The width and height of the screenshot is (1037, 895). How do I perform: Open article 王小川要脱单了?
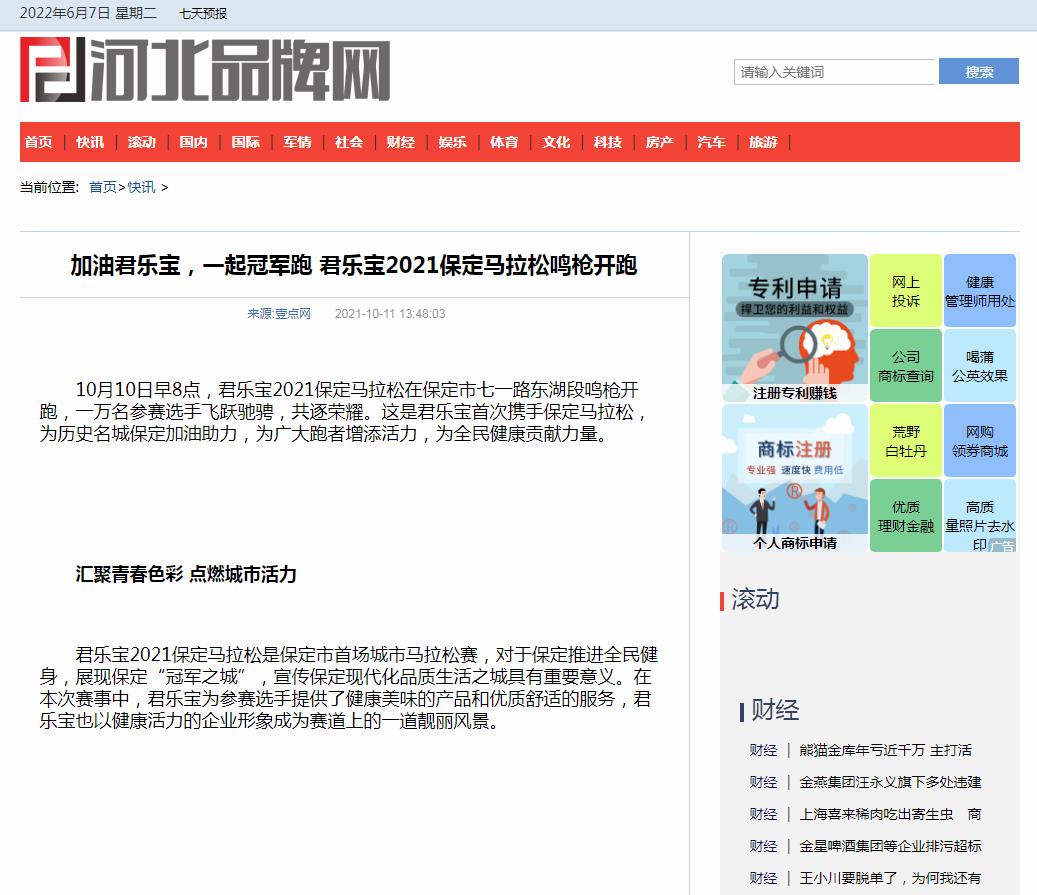click(x=890, y=878)
